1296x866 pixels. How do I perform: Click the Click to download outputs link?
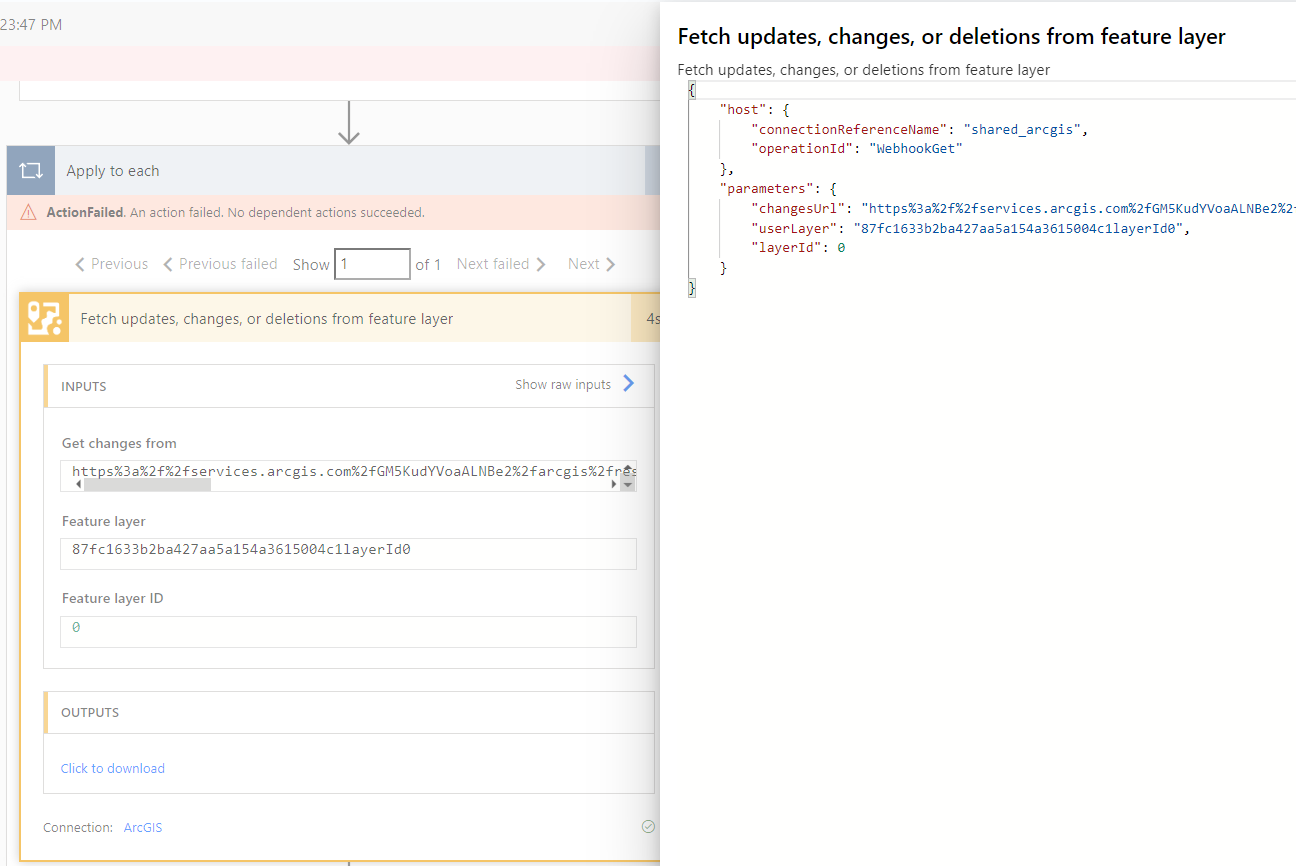(x=113, y=768)
